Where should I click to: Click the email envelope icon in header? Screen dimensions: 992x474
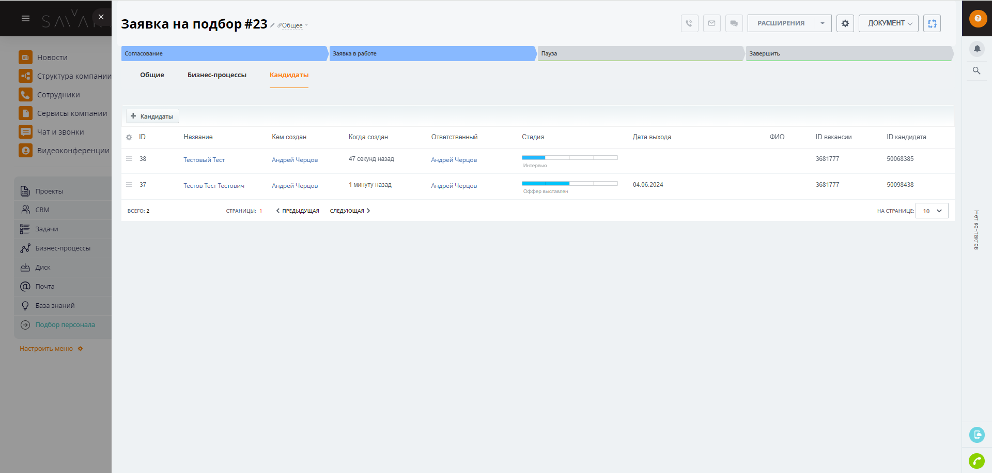(x=712, y=23)
